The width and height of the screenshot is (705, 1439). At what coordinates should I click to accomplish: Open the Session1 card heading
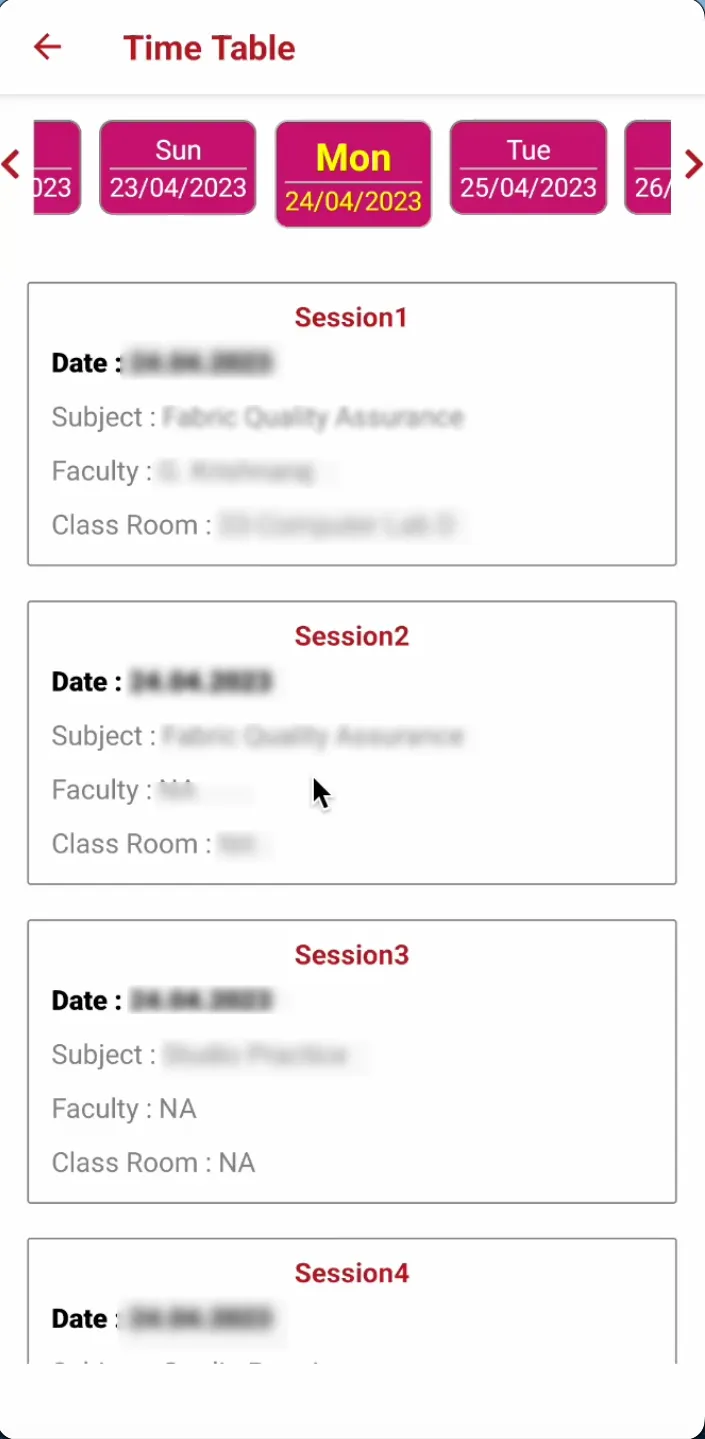(351, 318)
